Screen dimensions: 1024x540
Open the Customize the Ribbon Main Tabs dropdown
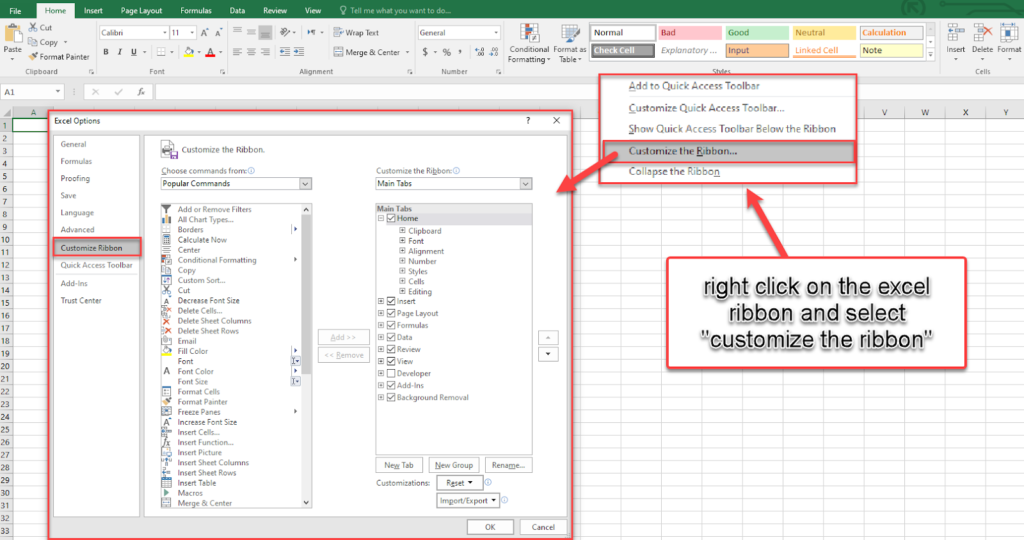[525, 184]
